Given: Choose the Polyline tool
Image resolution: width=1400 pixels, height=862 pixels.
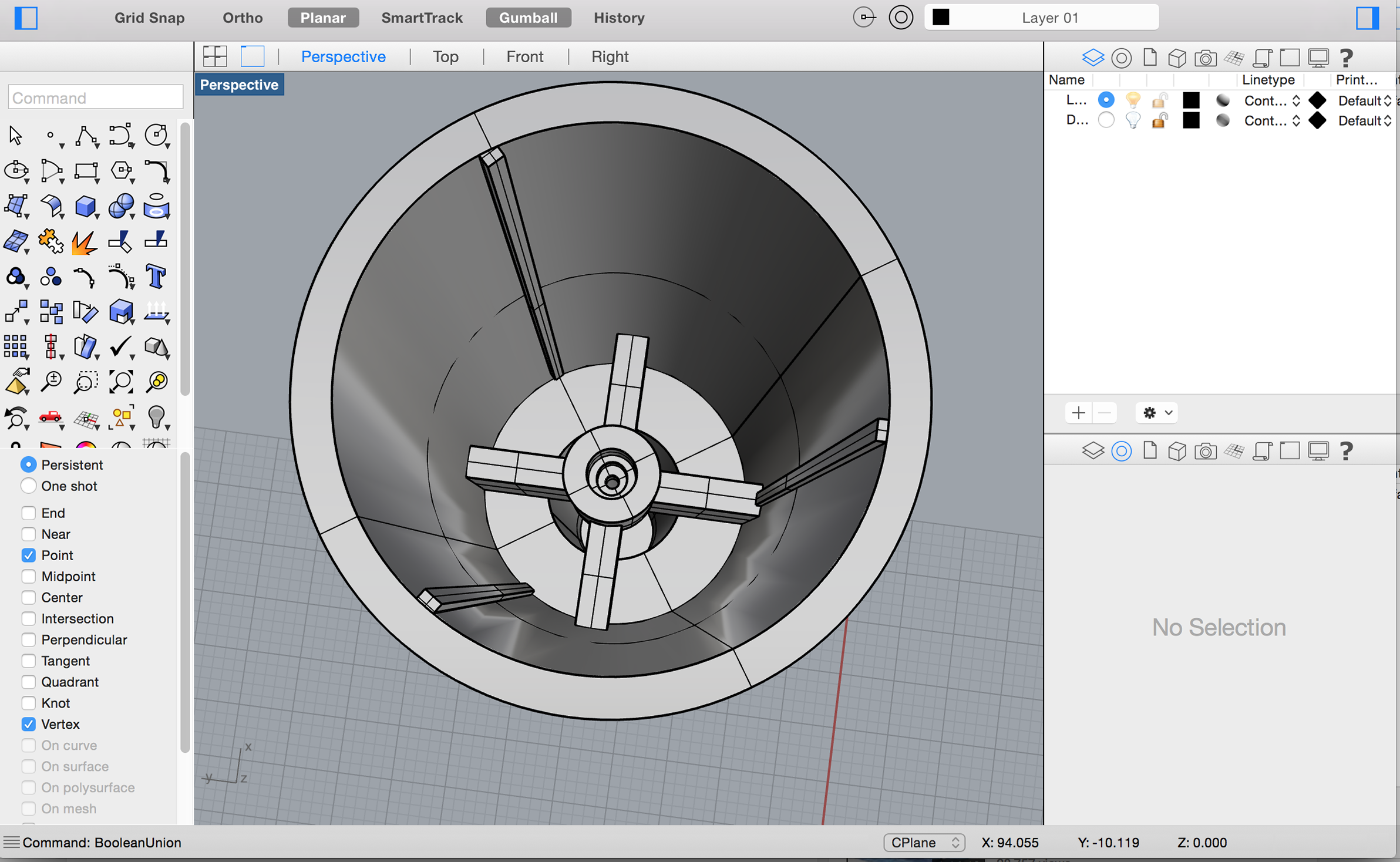Looking at the screenshot, I should pyautogui.click(x=86, y=136).
